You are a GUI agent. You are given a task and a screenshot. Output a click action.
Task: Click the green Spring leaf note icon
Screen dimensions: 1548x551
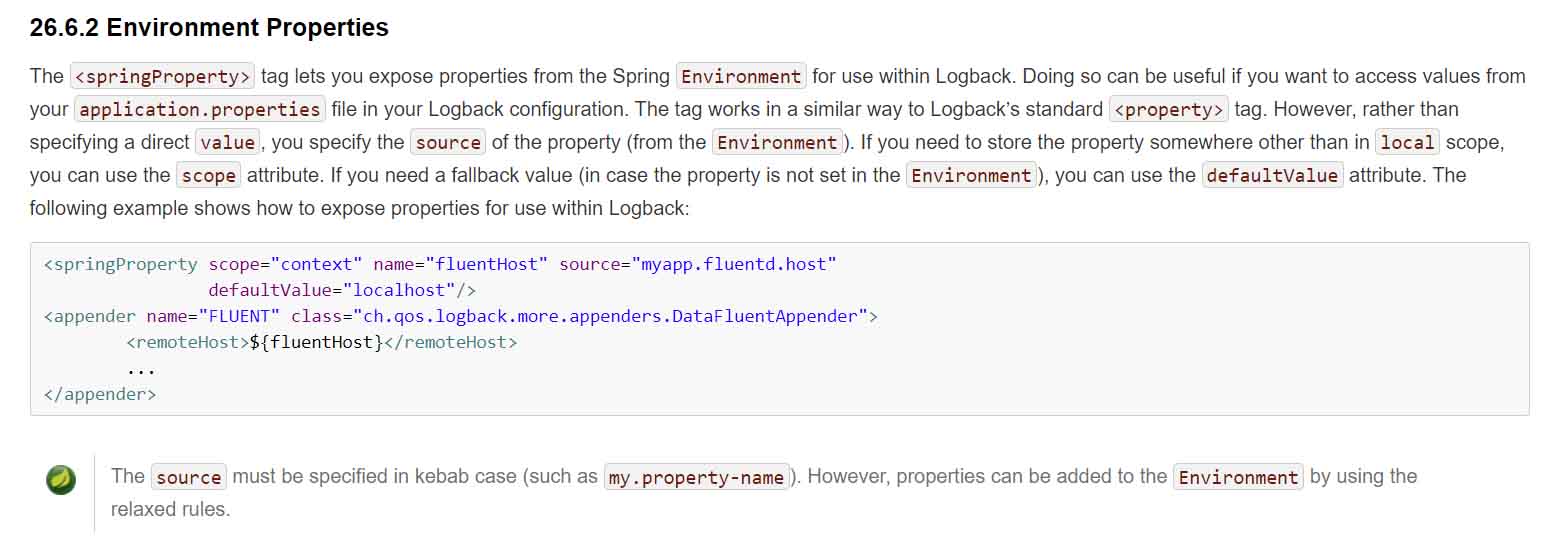[62, 481]
